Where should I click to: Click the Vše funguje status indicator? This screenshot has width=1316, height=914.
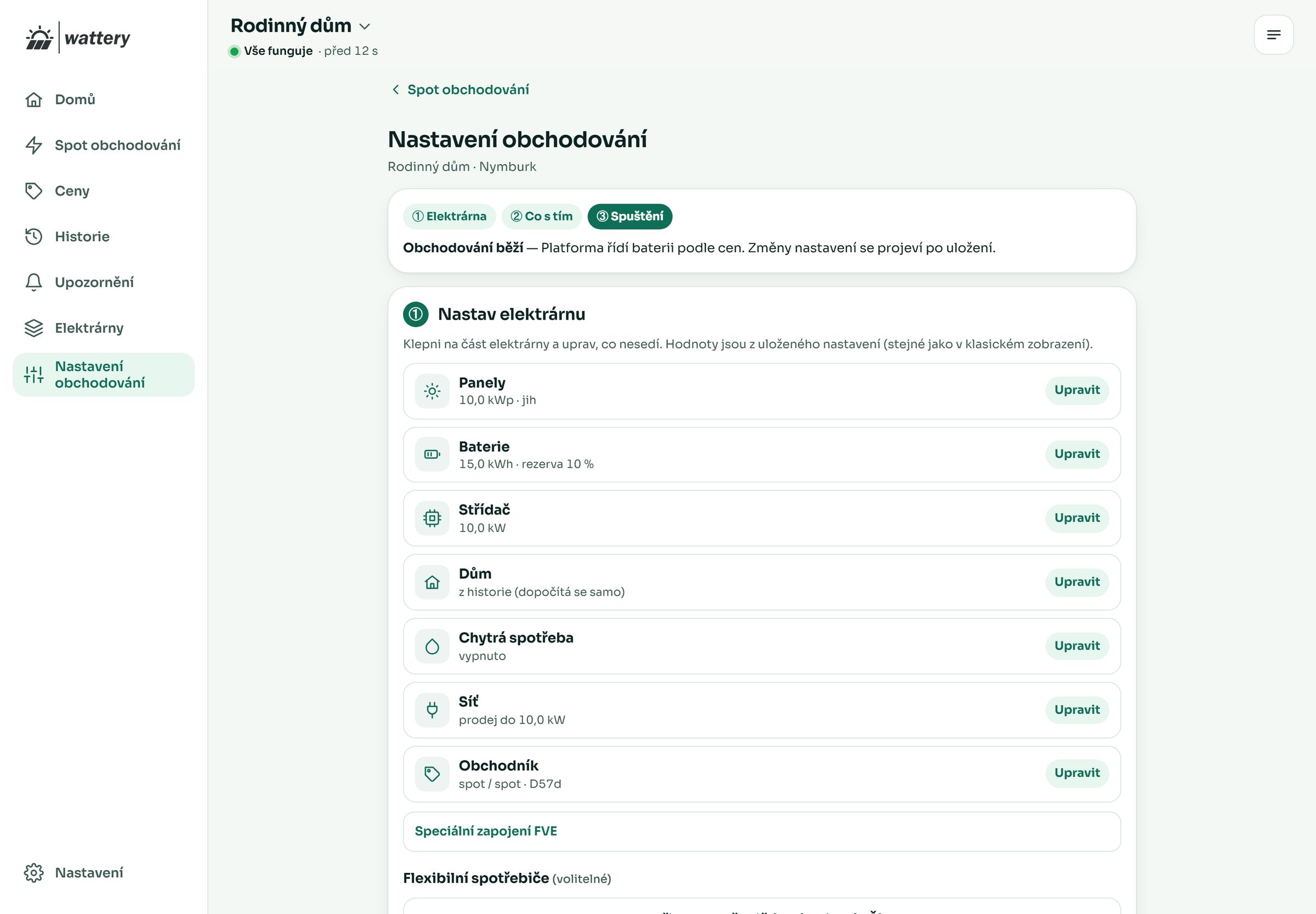coord(271,51)
